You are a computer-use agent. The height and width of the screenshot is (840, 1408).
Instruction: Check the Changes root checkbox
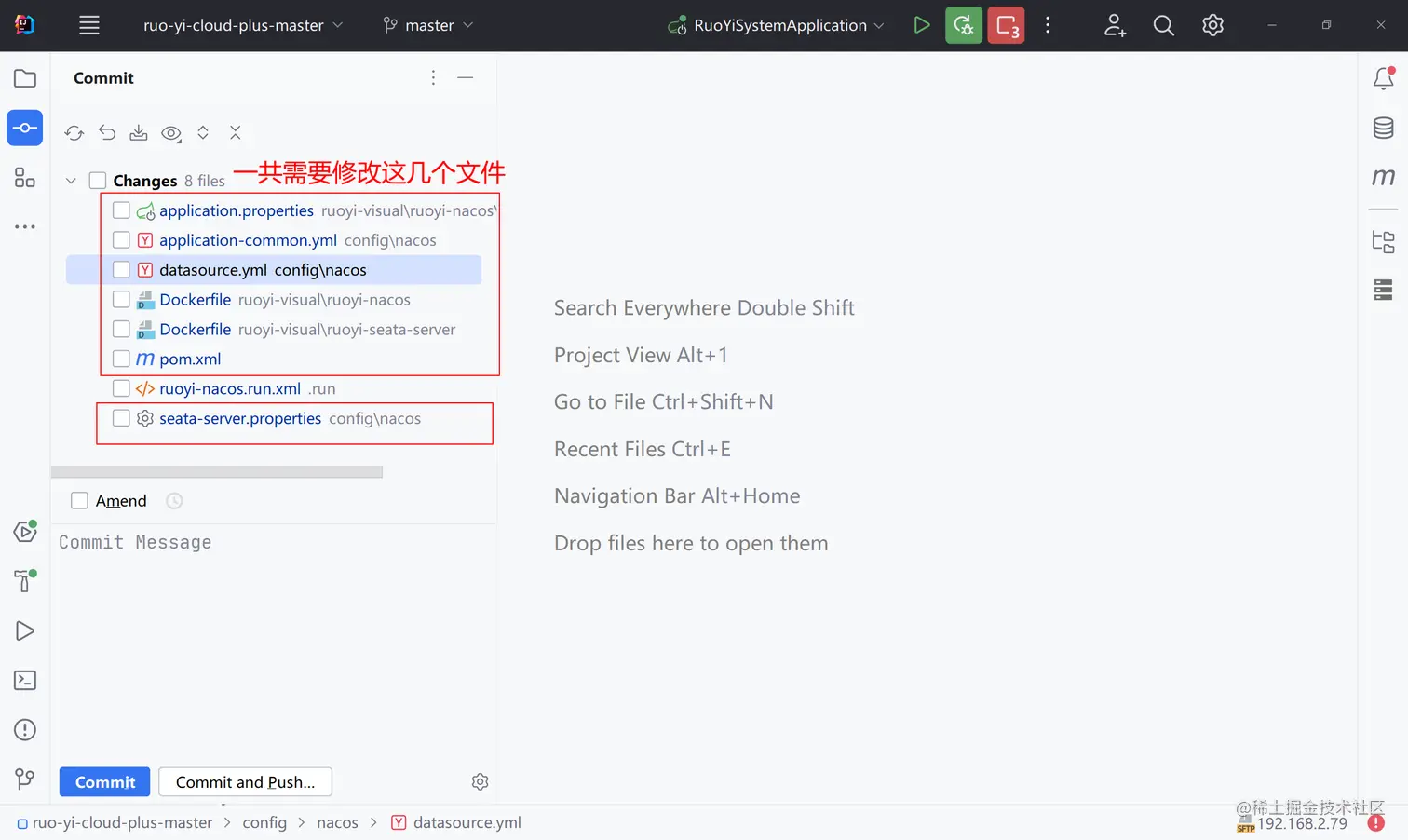point(98,181)
